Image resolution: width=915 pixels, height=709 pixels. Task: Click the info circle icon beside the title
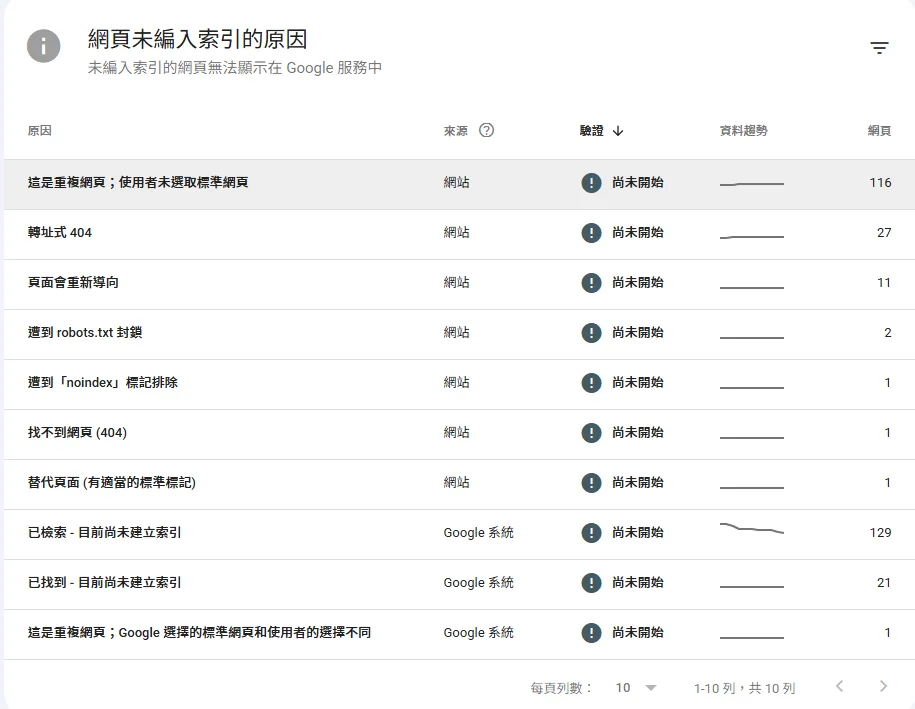pyautogui.click(x=44, y=46)
